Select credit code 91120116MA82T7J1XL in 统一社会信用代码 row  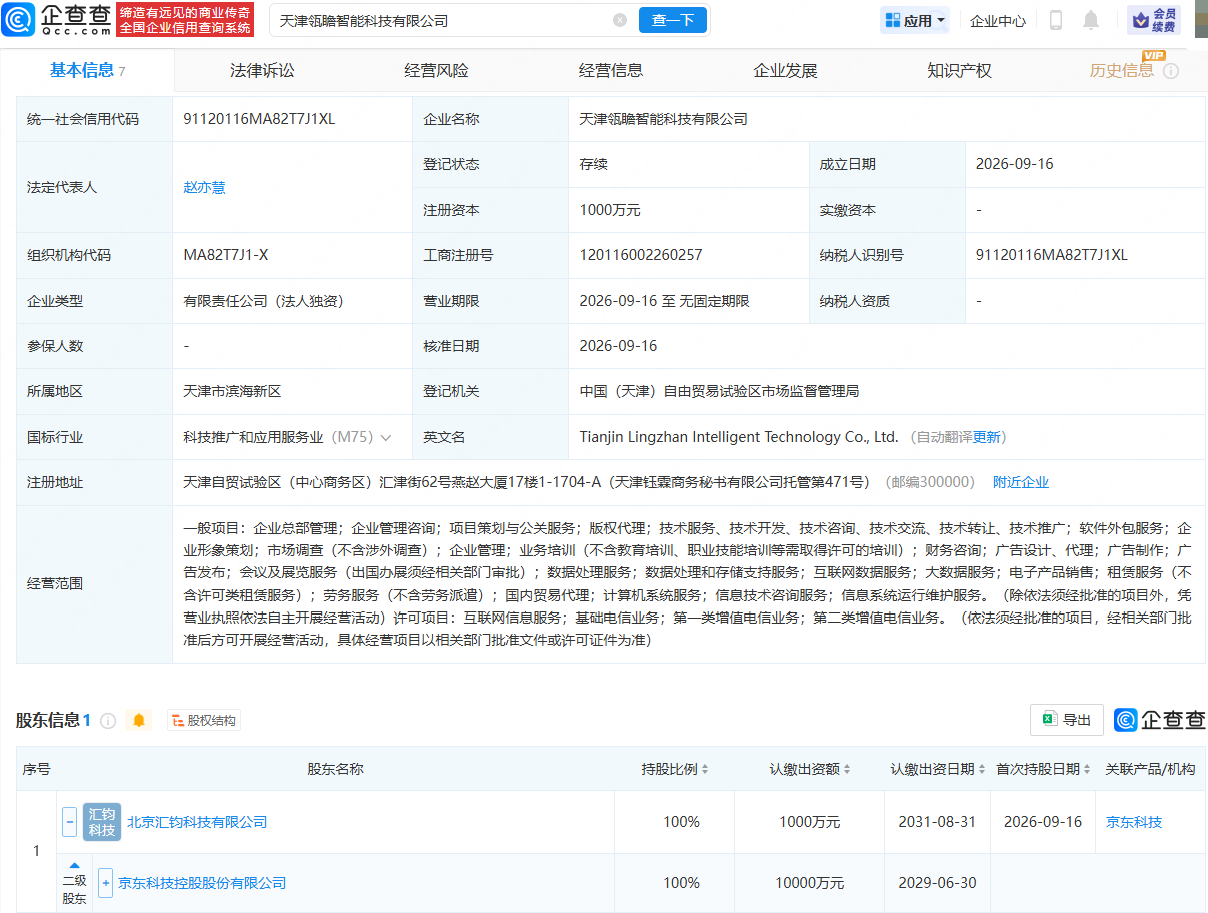tap(259, 119)
